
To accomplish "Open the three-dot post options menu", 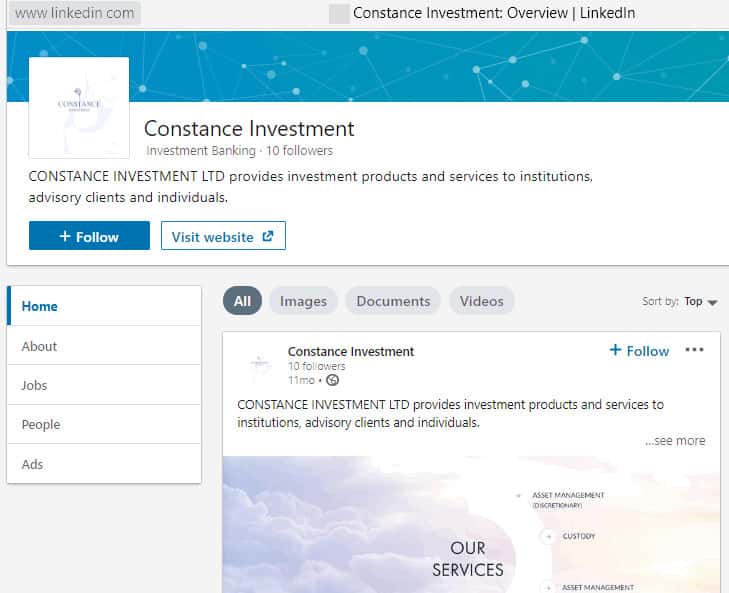I will 694,350.
